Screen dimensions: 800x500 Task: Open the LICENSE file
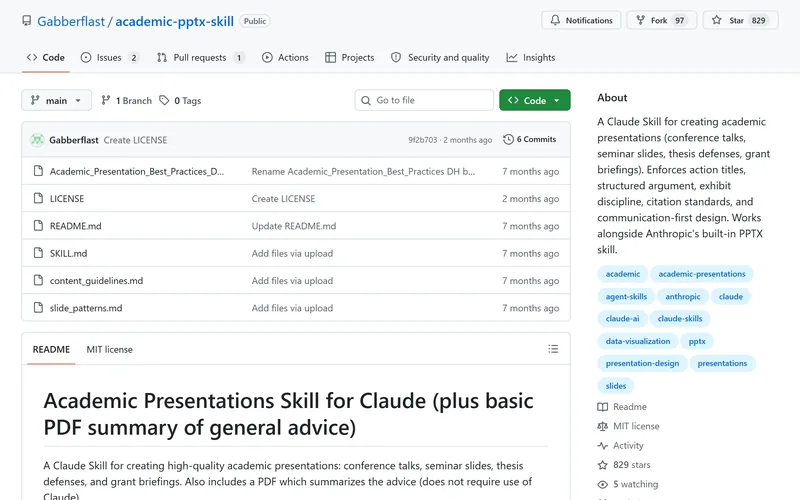tap(67, 198)
